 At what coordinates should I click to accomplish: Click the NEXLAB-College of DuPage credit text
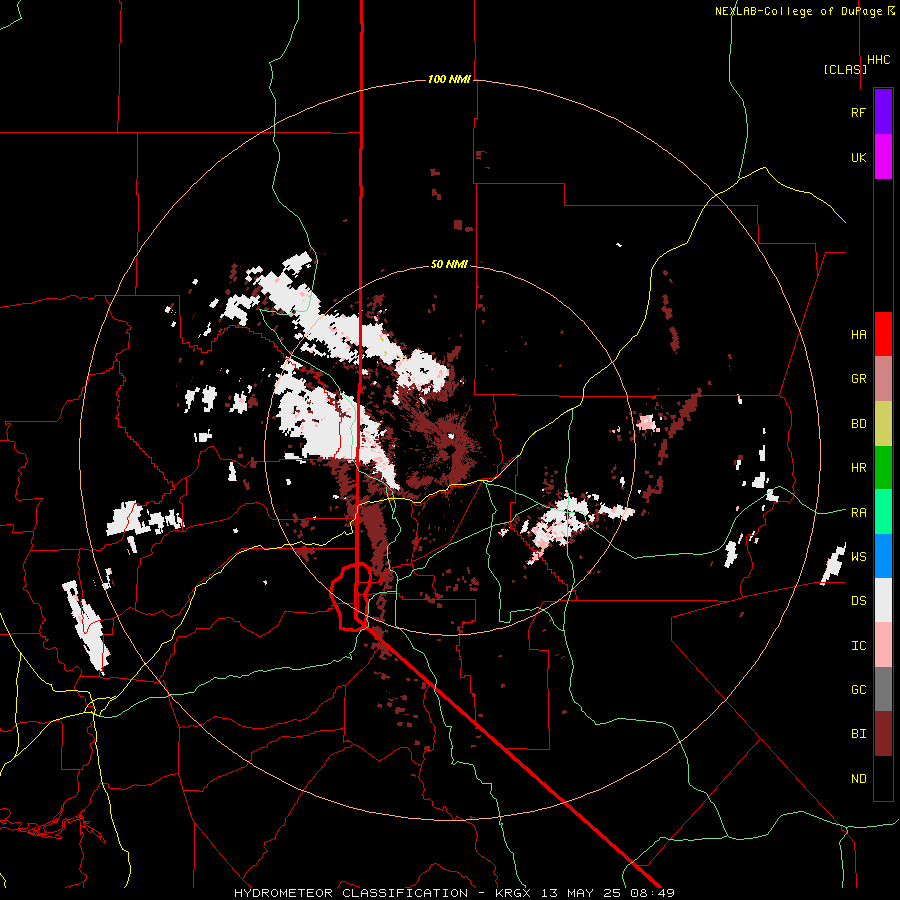799,11
